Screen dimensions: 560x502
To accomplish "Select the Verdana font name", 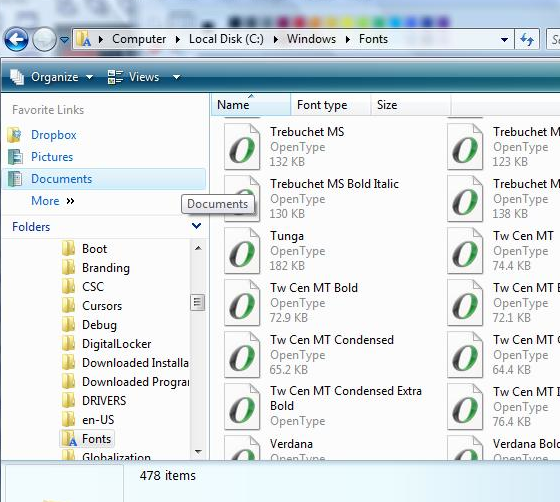I will tap(291, 444).
